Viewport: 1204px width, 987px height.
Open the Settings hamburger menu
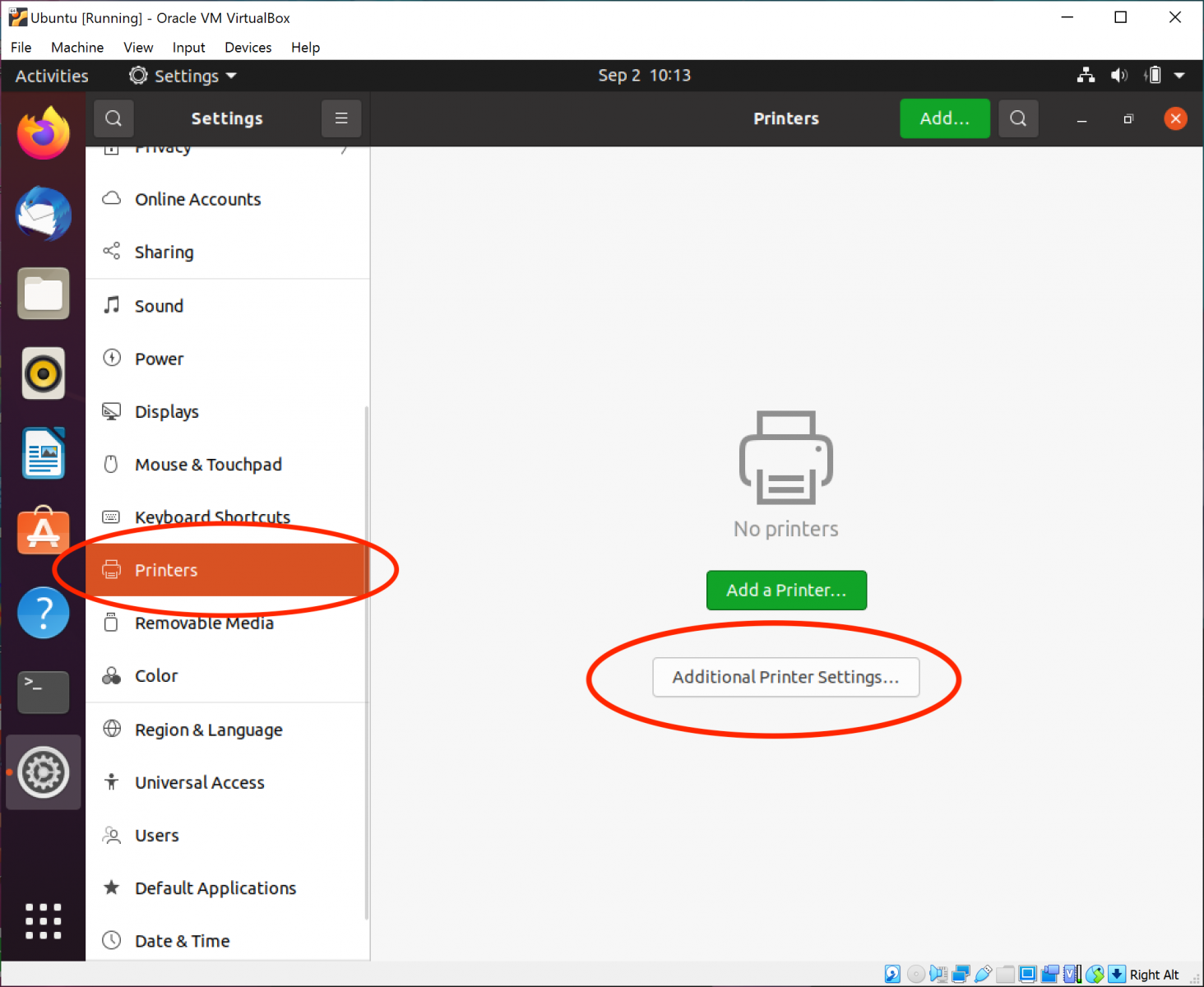point(341,118)
